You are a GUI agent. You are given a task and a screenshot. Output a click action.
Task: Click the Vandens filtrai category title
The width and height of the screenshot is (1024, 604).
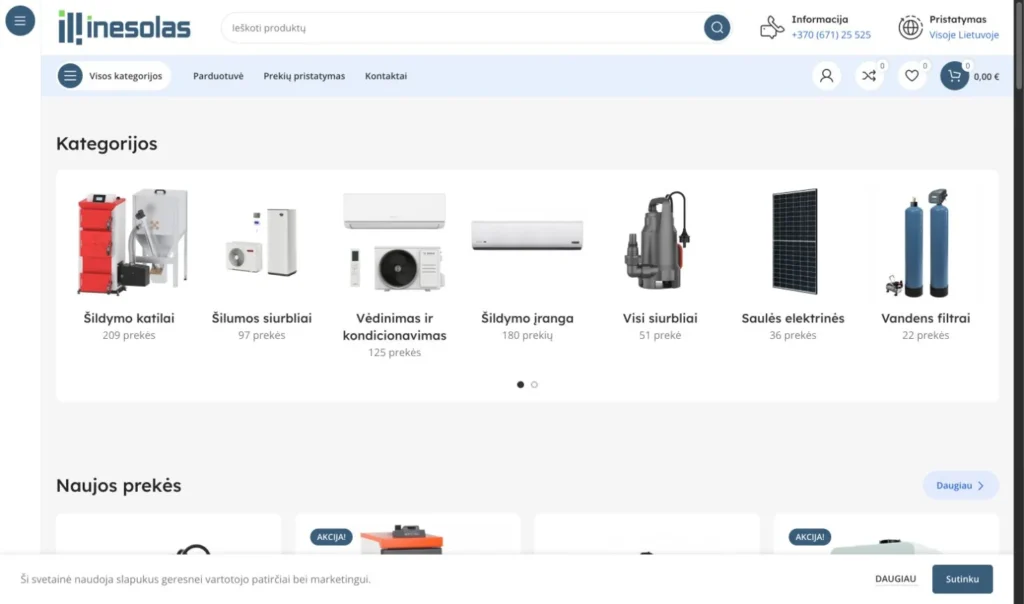925,318
